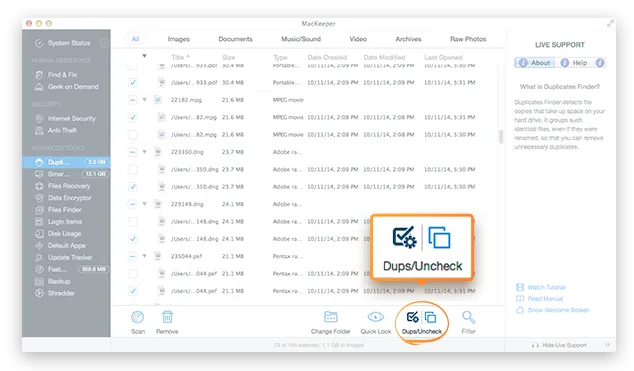Click Hide Live Support
The image size is (634, 371).
[x=560, y=345]
